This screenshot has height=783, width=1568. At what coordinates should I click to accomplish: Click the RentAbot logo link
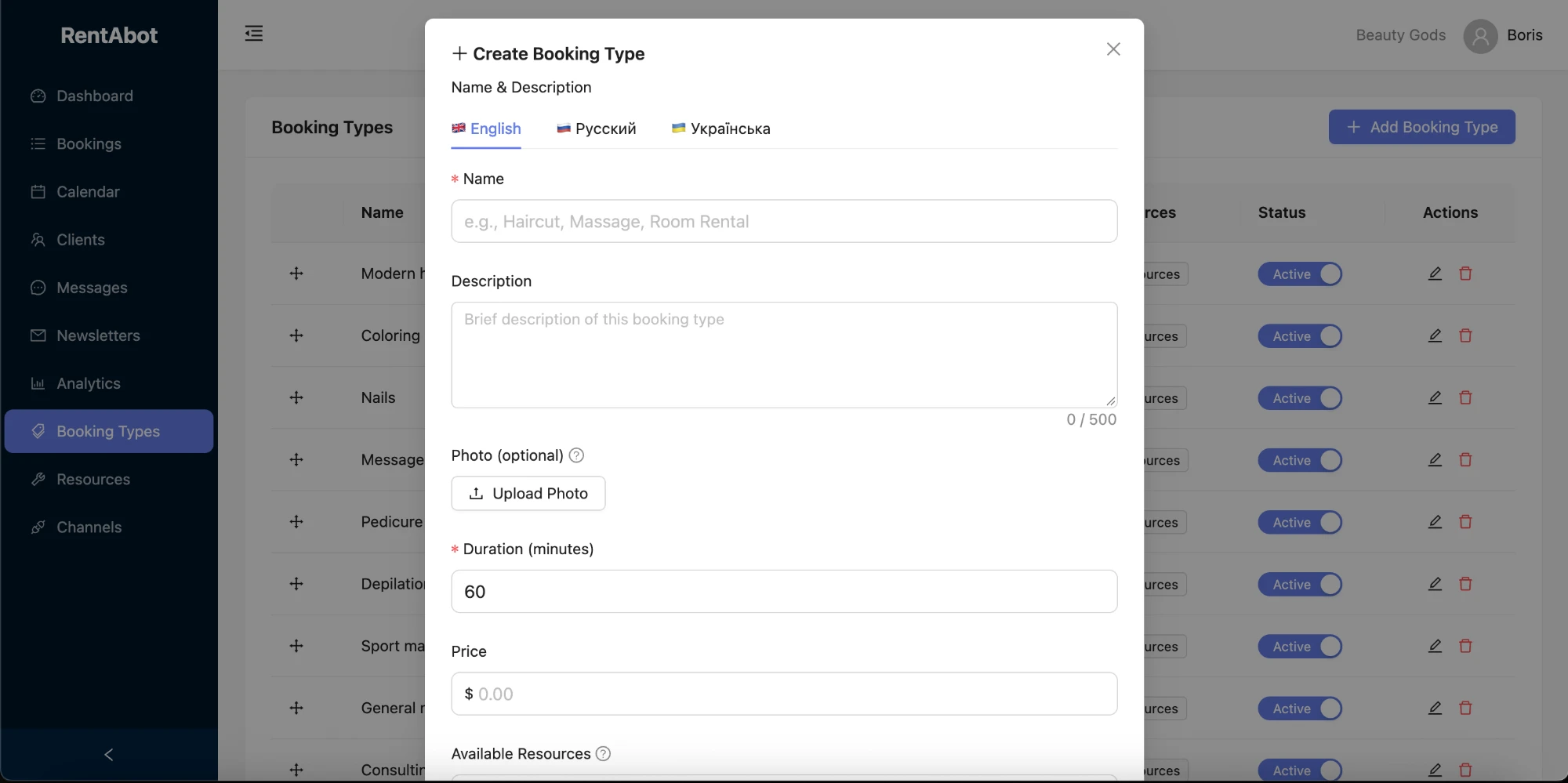(x=109, y=35)
